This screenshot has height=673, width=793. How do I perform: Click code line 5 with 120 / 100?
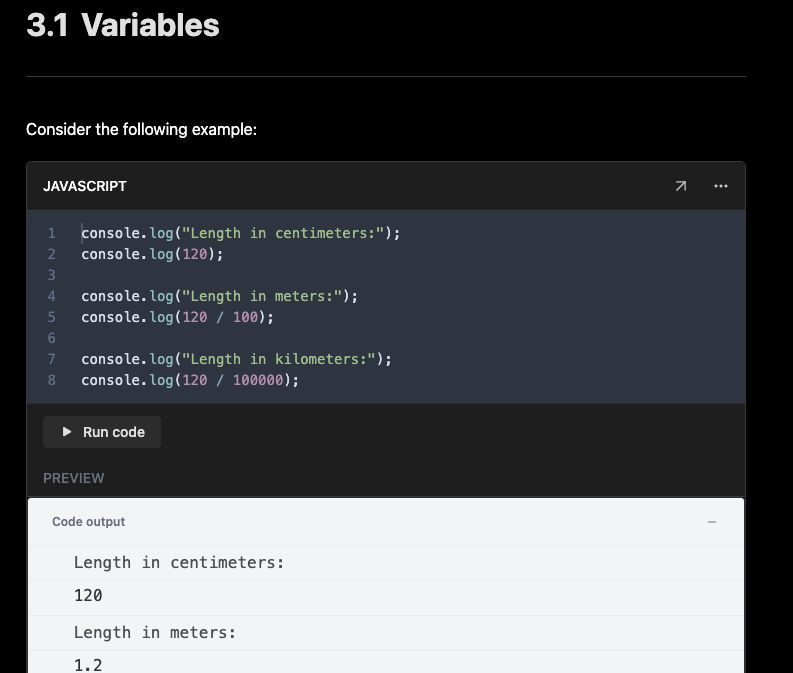point(178,317)
